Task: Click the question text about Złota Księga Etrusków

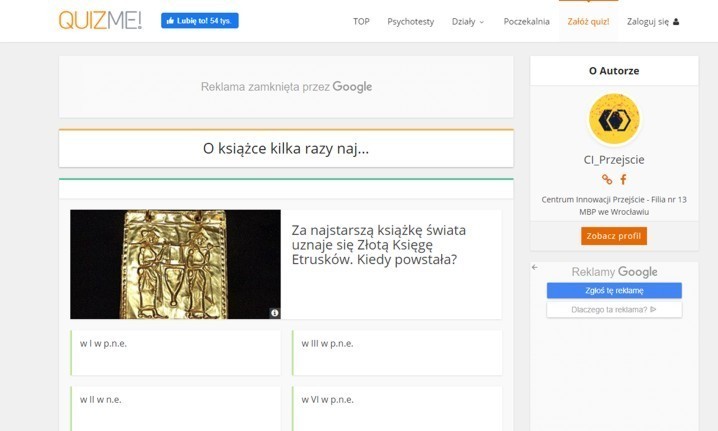Action: coord(379,245)
